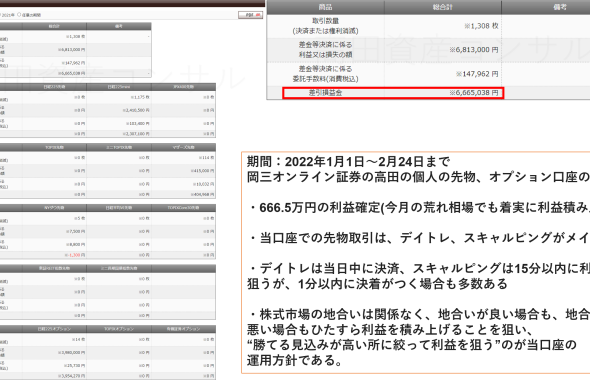Image resolution: width=590 pixels, height=380 pixels.
Task: Click the 委託手数料(消費税込) label in the enlarged table
Action: point(325,79)
